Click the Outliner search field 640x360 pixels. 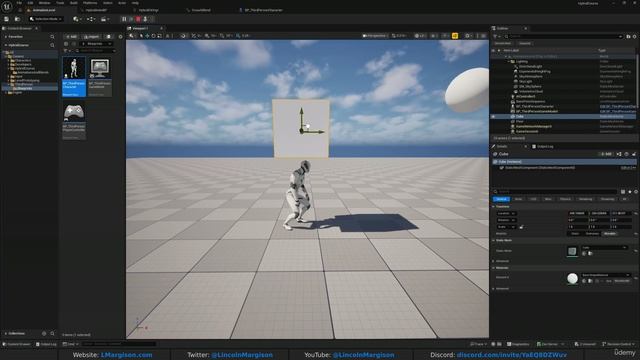pyautogui.click(x=564, y=36)
